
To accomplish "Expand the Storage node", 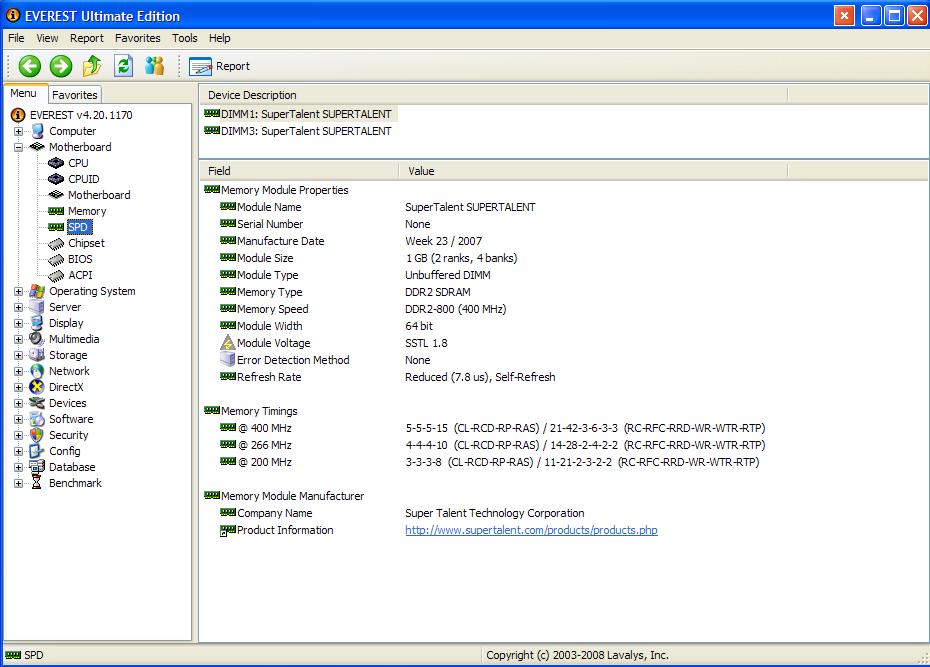I will coord(18,355).
